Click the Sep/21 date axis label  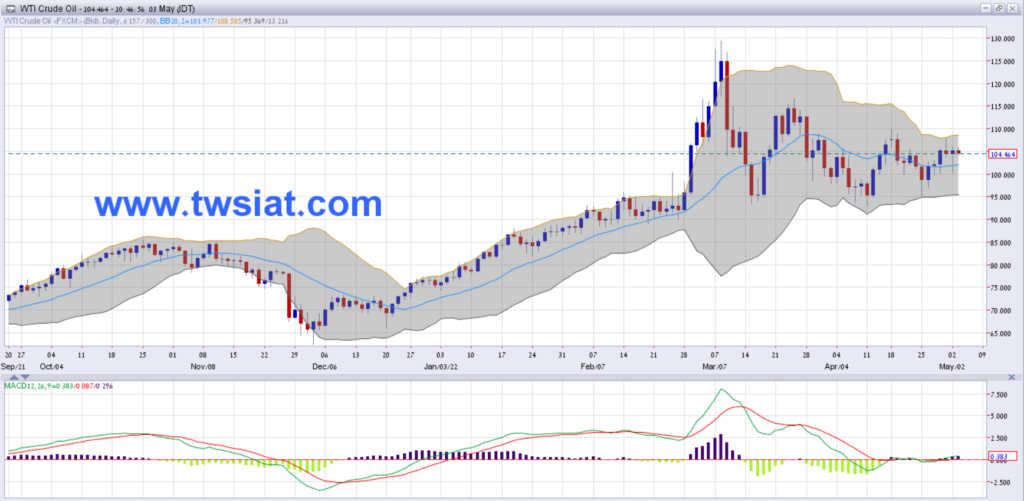click(x=13, y=367)
